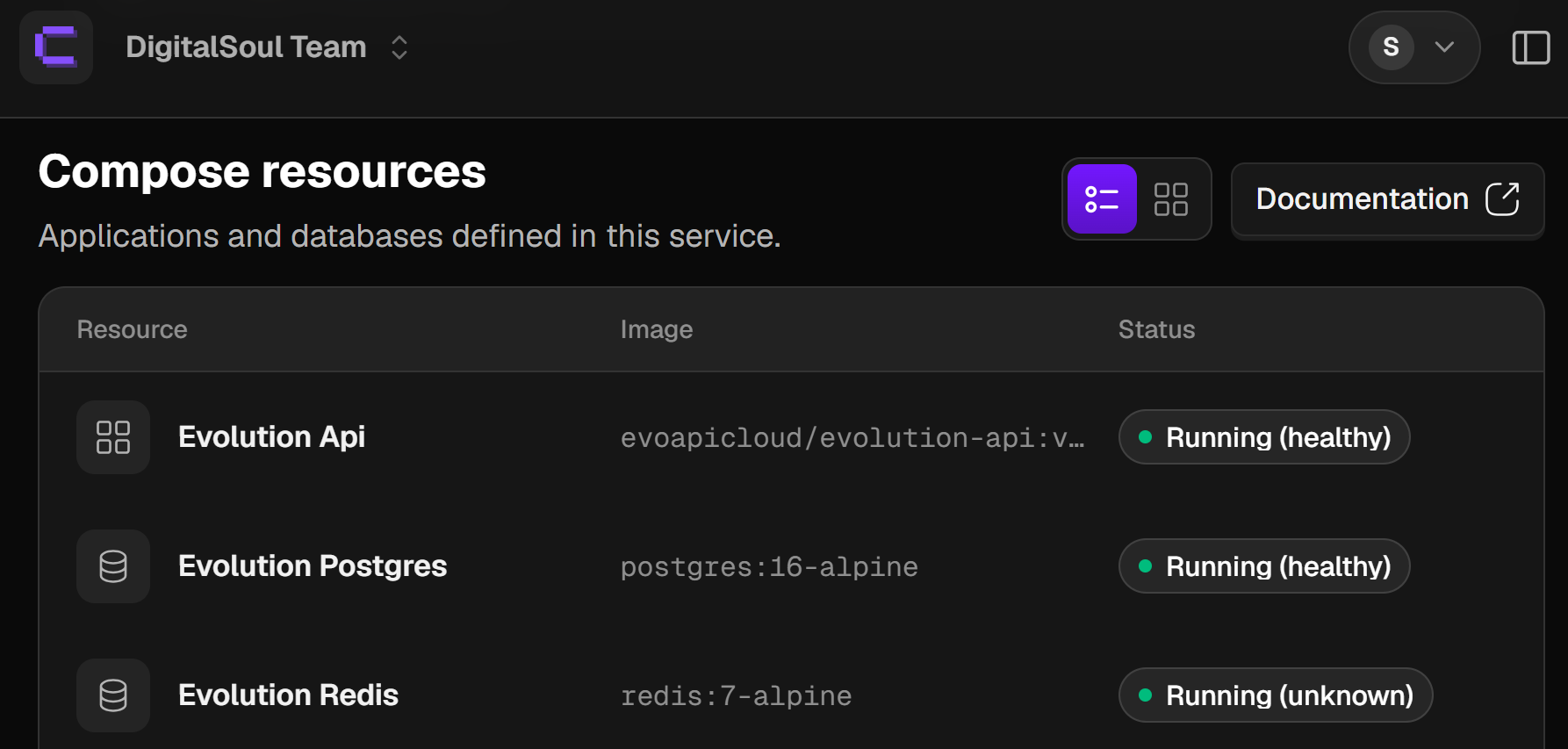Click the Running (unknown) status badge
The width and height of the screenshot is (1568, 749).
click(1276, 695)
